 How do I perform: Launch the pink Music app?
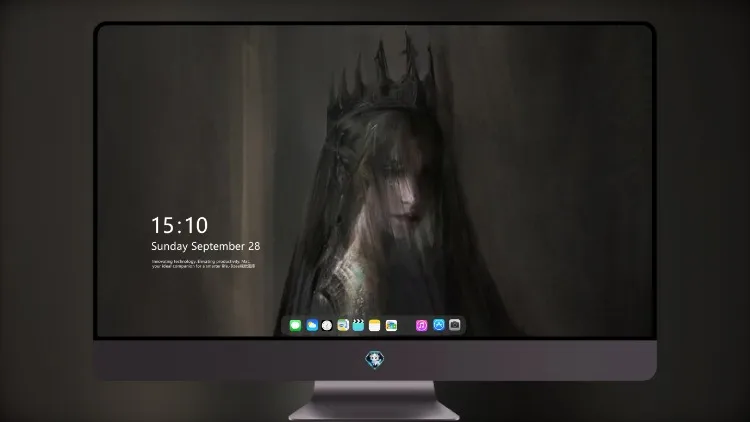[421, 325]
